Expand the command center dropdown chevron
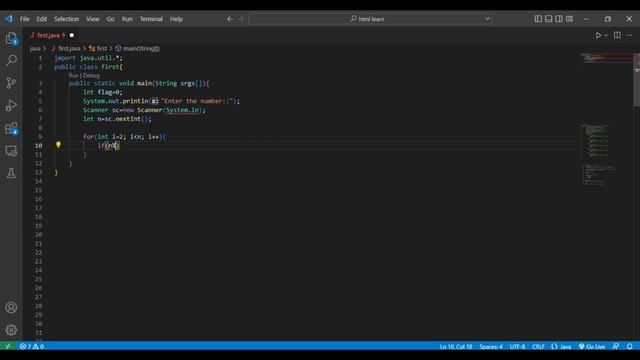The width and height of the screenshot is (640, 360). click(x=487, y=19)
